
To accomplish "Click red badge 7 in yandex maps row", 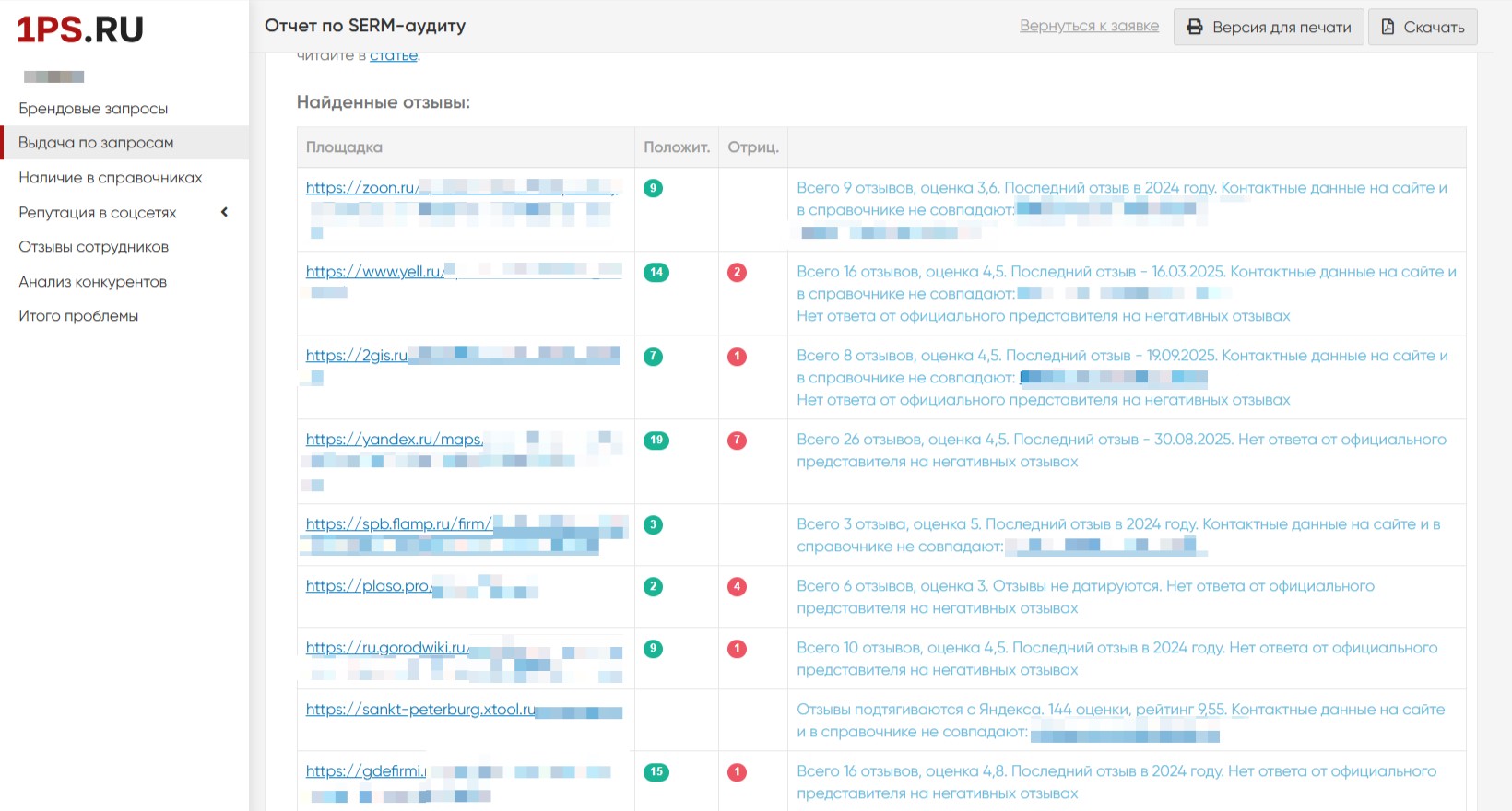I will coord(737,441).
